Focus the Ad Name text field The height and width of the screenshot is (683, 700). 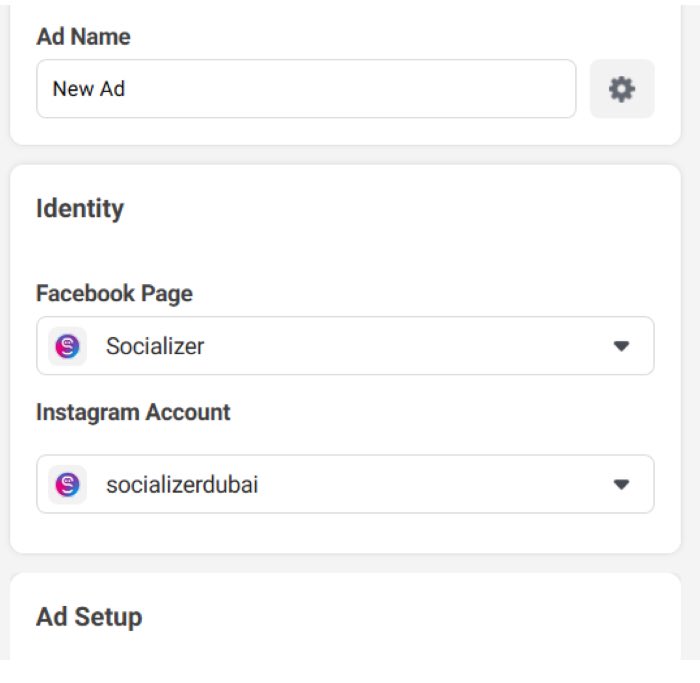click(x=305, y=89)
